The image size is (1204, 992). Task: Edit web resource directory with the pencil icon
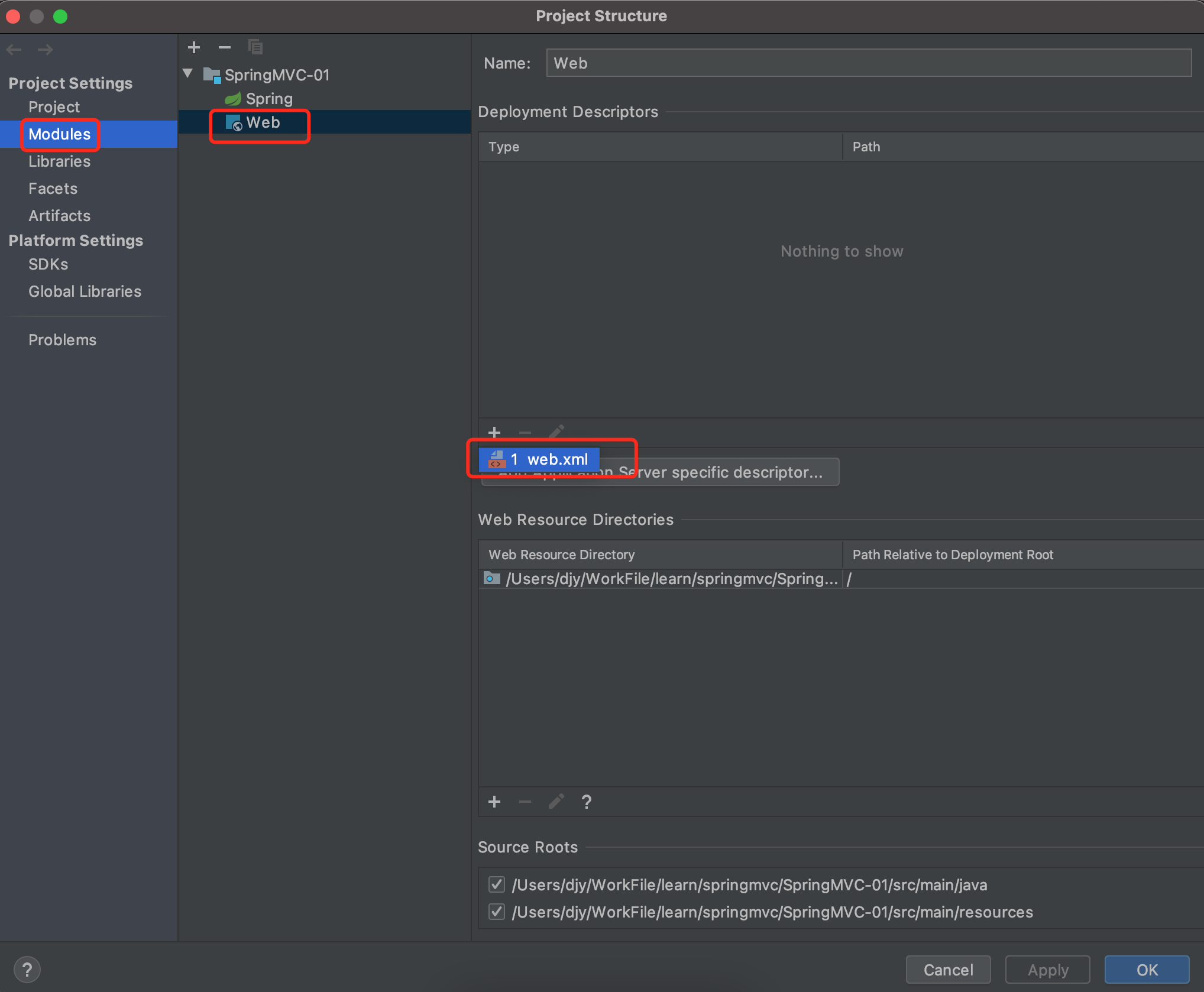556,802
